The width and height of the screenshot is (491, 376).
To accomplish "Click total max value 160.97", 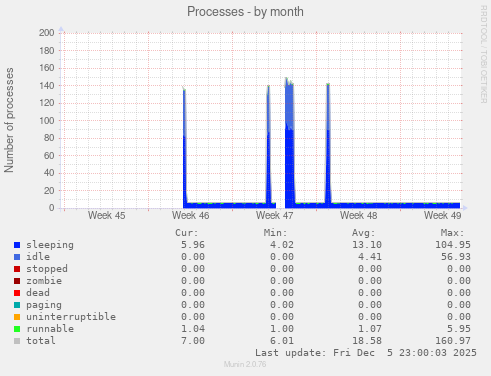I will (453, 341).
